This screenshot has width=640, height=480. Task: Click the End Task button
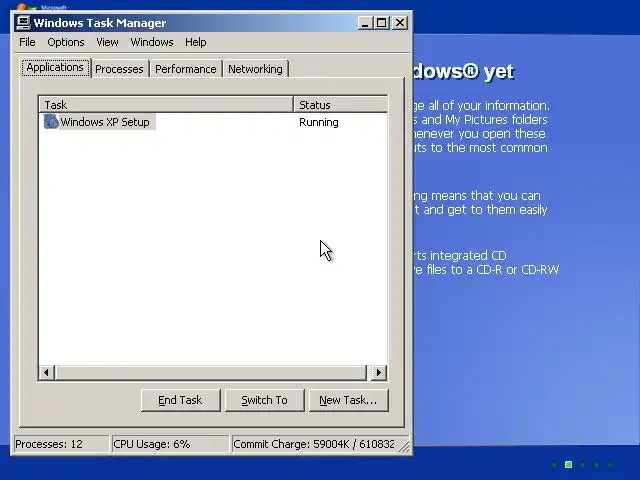click(180, 400)
